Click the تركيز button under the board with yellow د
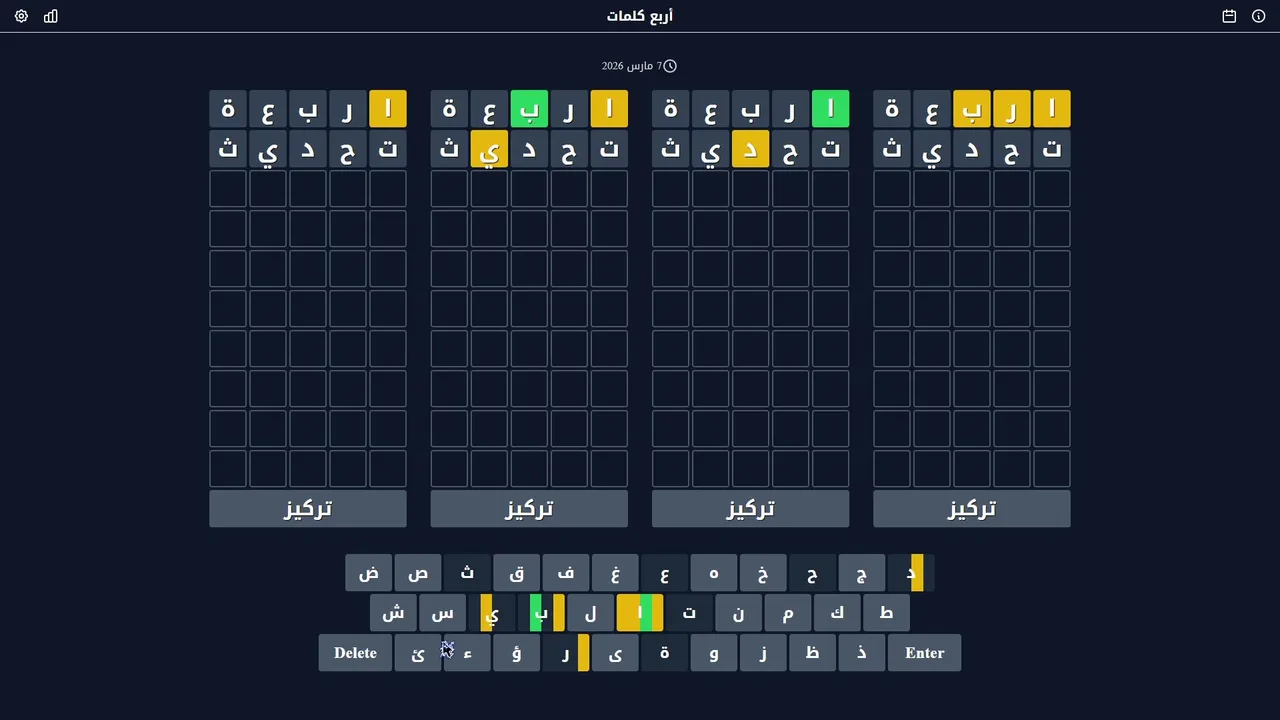Screen dimensions: 1280x720 point(750,509)
